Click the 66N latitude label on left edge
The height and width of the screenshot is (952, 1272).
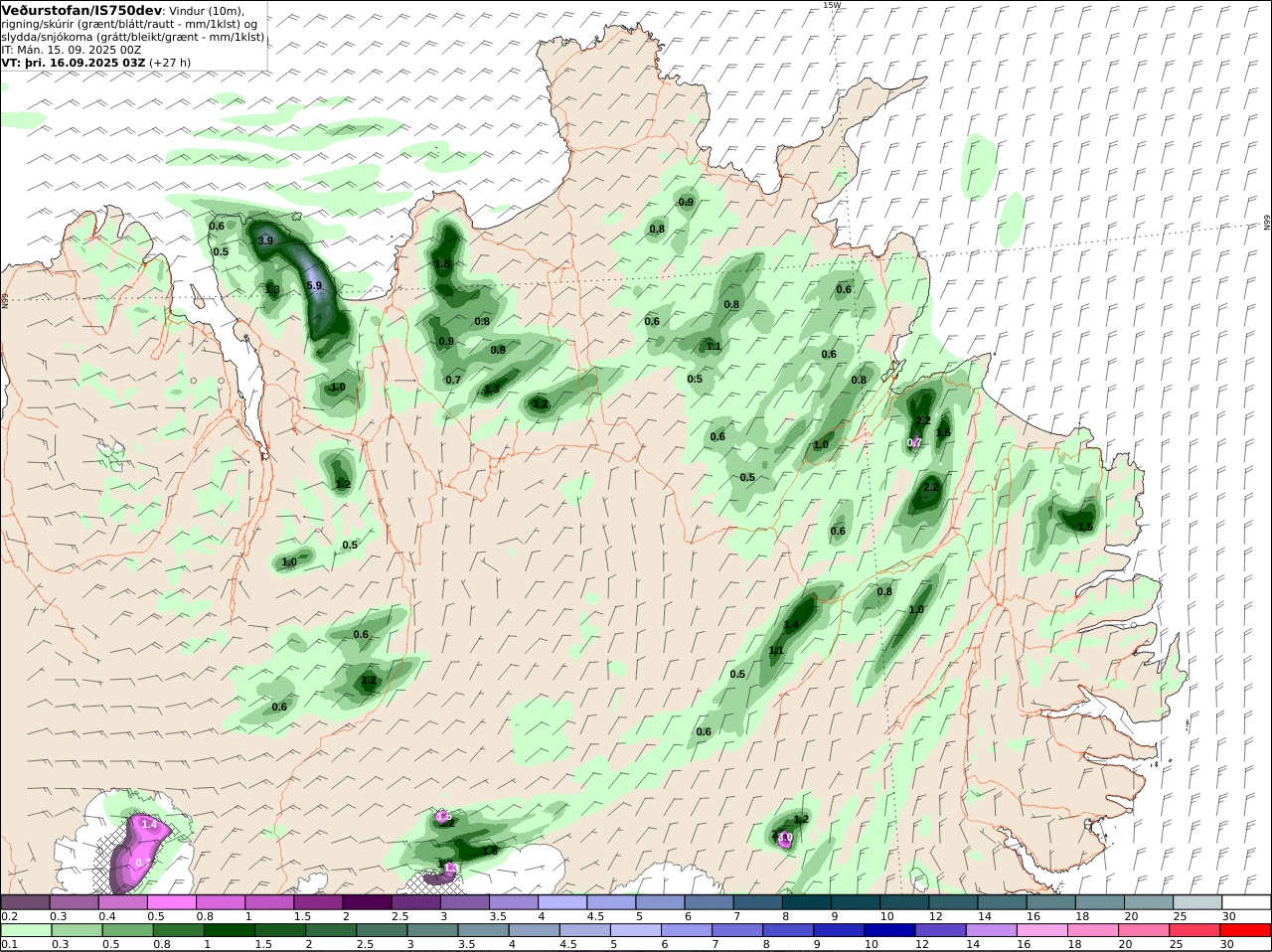click(5, 299)
